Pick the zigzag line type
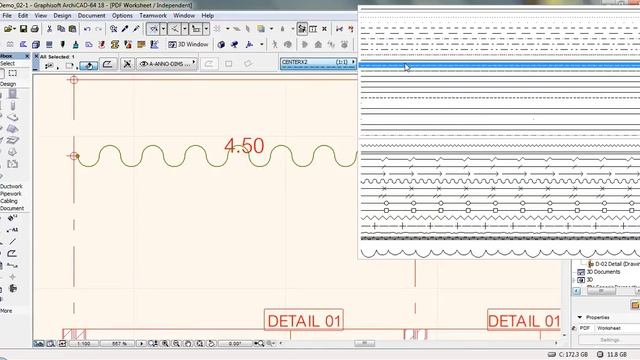The image size is (640, 360). [x=499, y=218]
